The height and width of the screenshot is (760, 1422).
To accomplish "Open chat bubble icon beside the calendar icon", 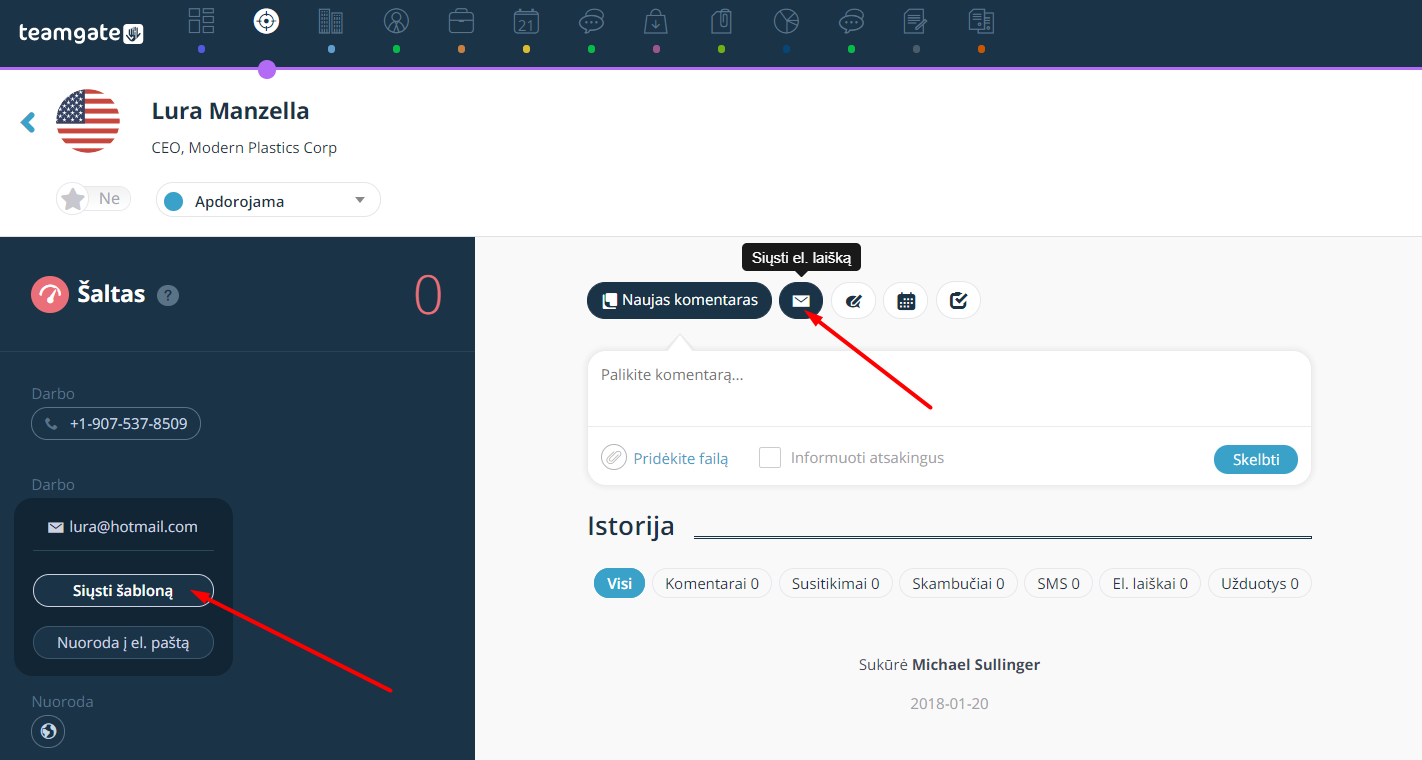I will 591,21.
